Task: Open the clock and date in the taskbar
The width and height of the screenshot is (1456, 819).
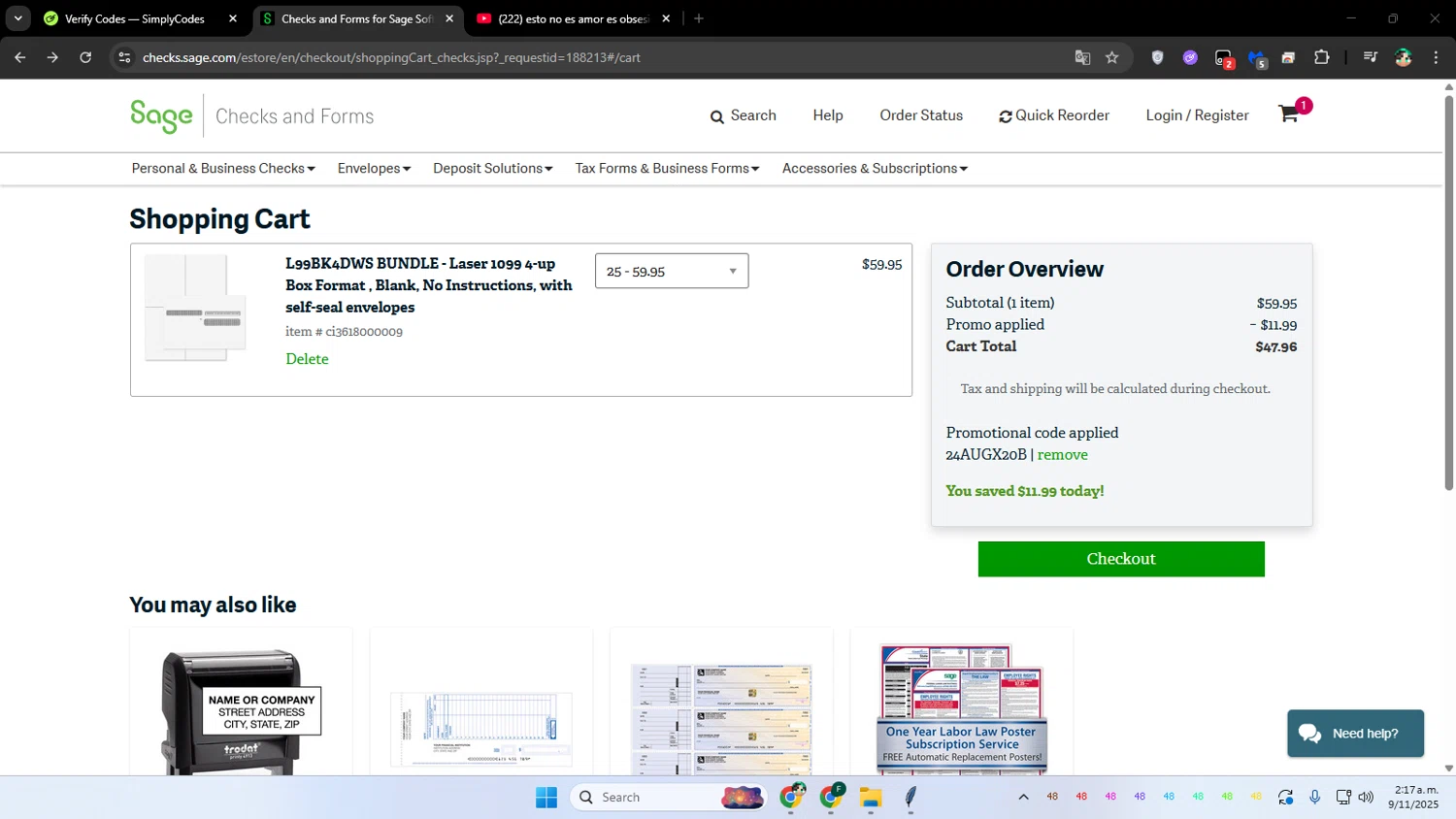Action: [1413, 797]
